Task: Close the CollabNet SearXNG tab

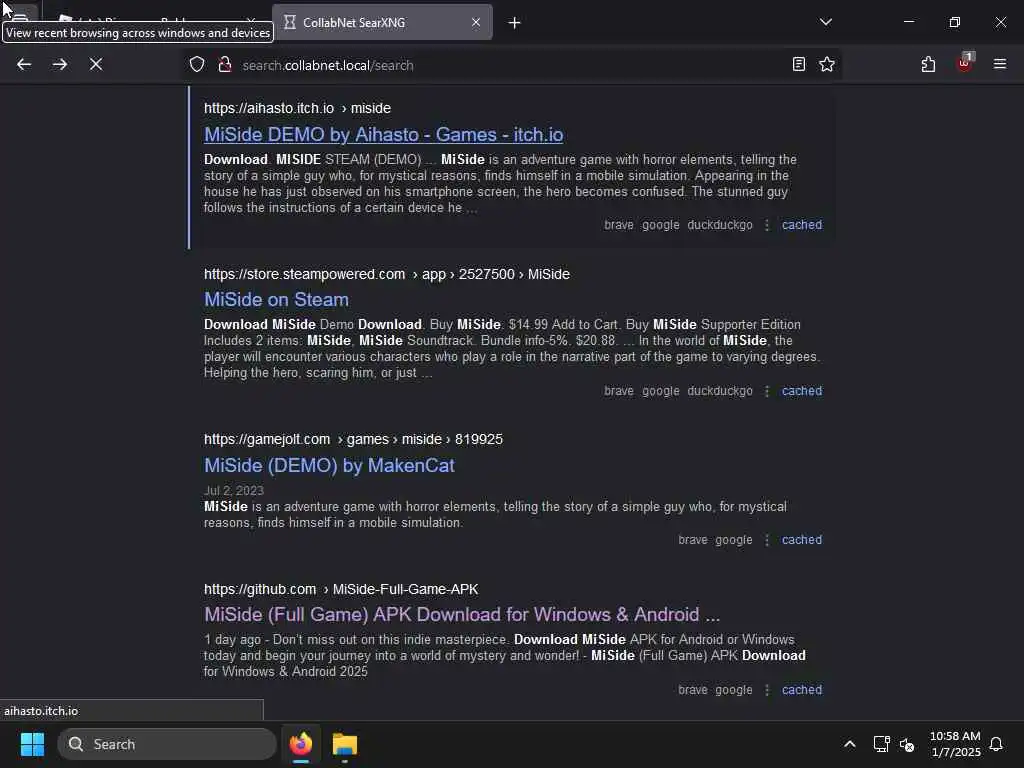Action: click(476, 22)
